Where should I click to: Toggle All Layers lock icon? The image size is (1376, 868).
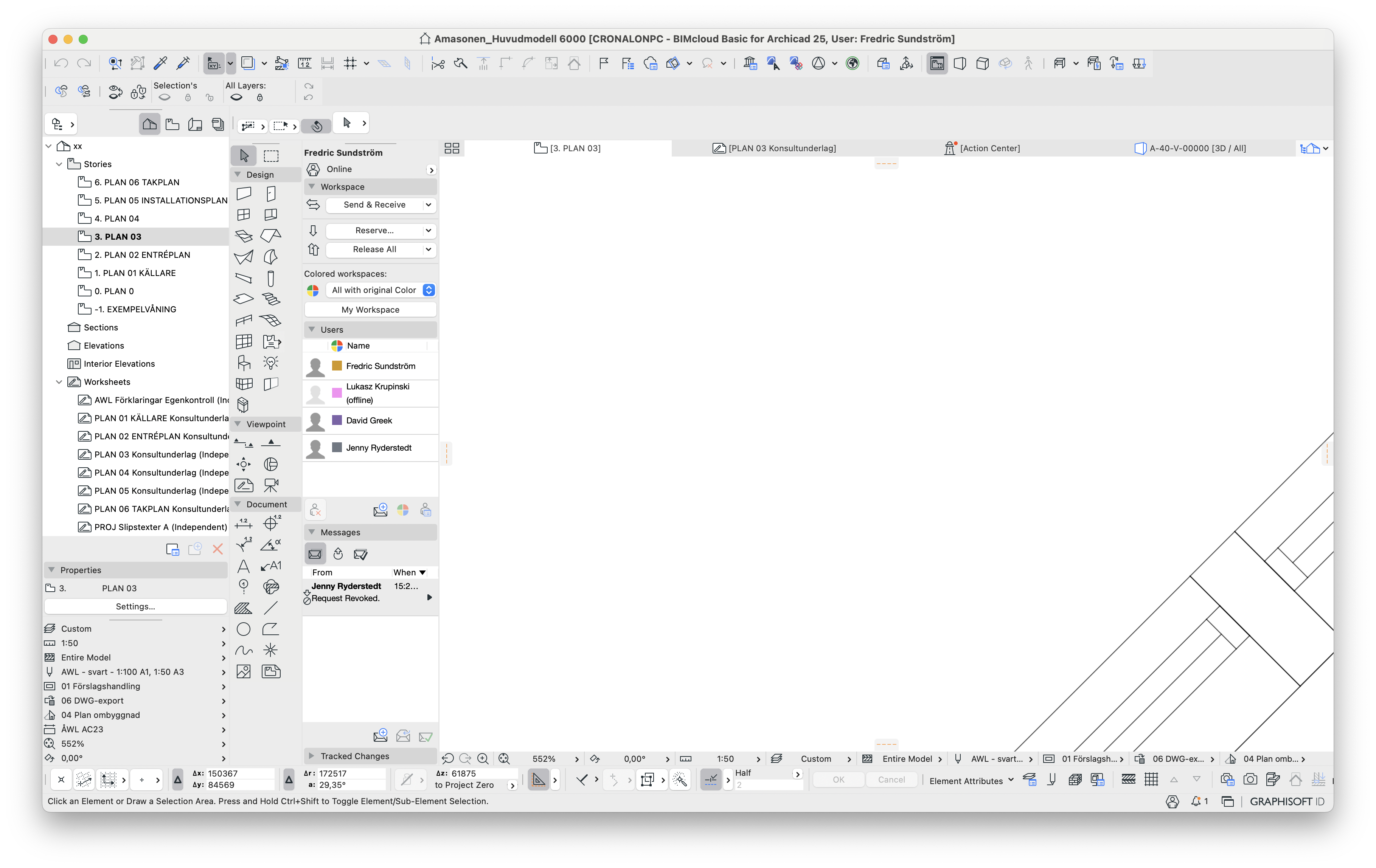pyautogui.click(x=260, y=98)
